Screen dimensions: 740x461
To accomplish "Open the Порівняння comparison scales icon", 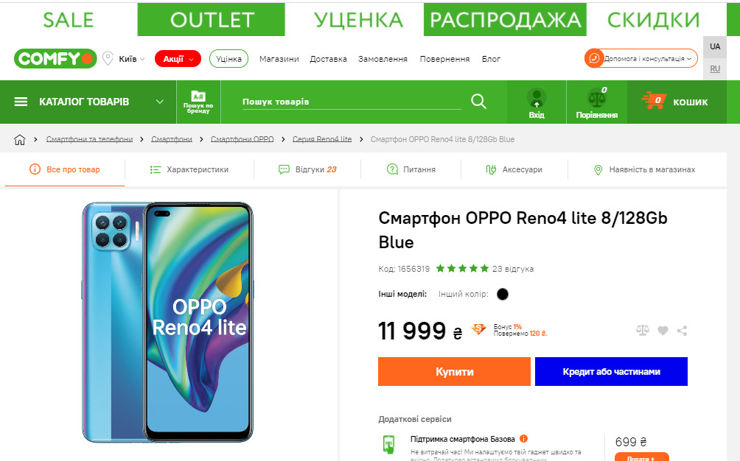I will [x=597, y=102].
